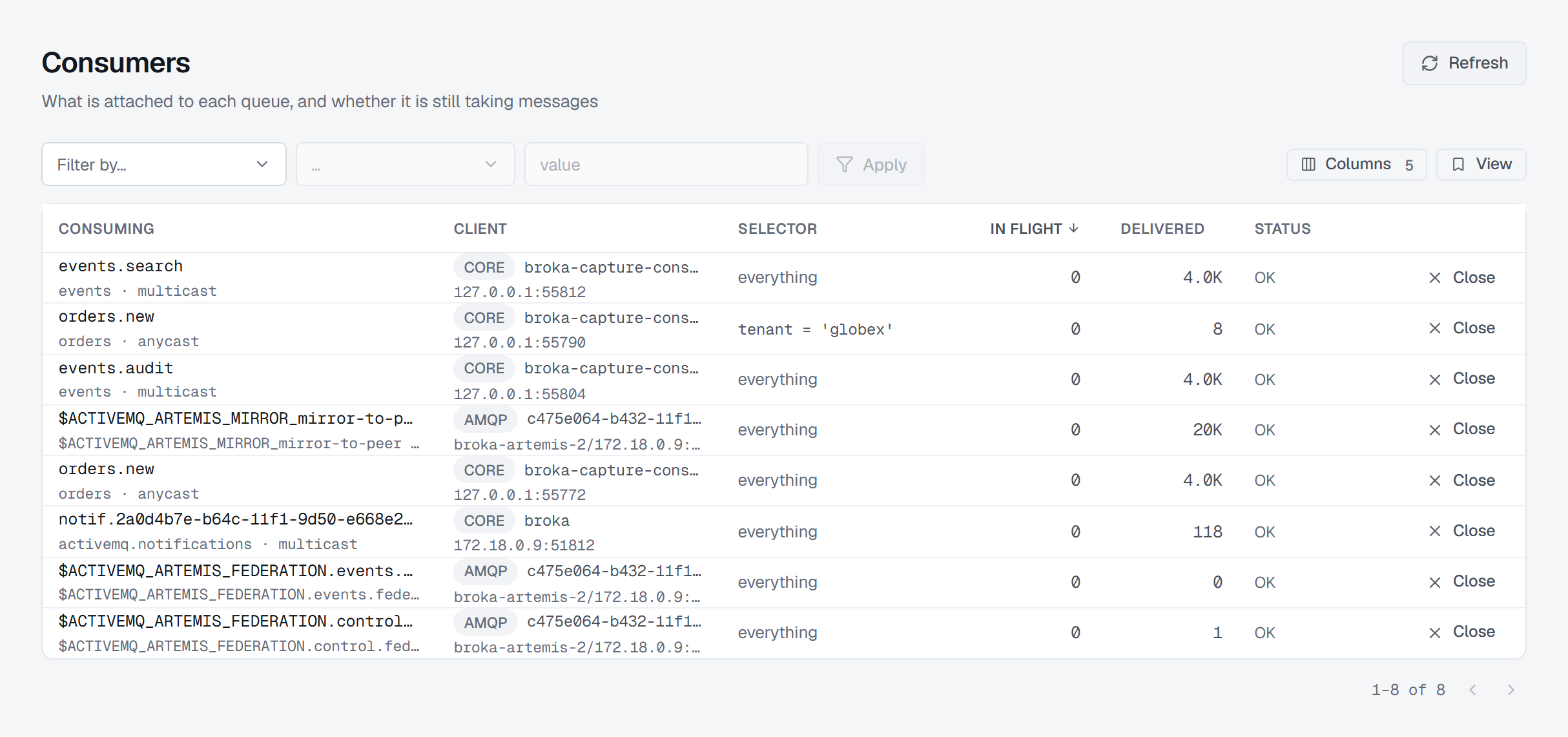The width and height of the screenshot is (1568, 737).
Task: Sort table by Delivered column header
Action: pyautogui.click(x=1162, y=229)
